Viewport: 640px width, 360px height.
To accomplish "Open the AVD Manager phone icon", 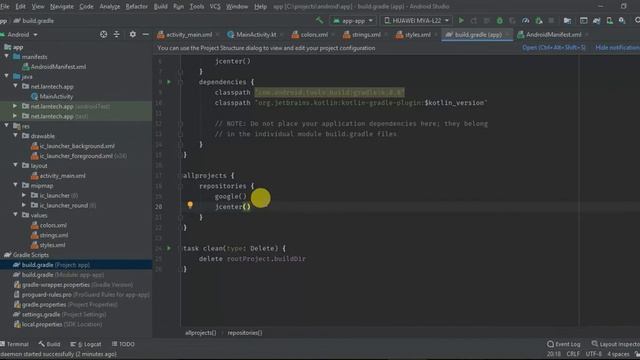I will (x=609, y=20).
